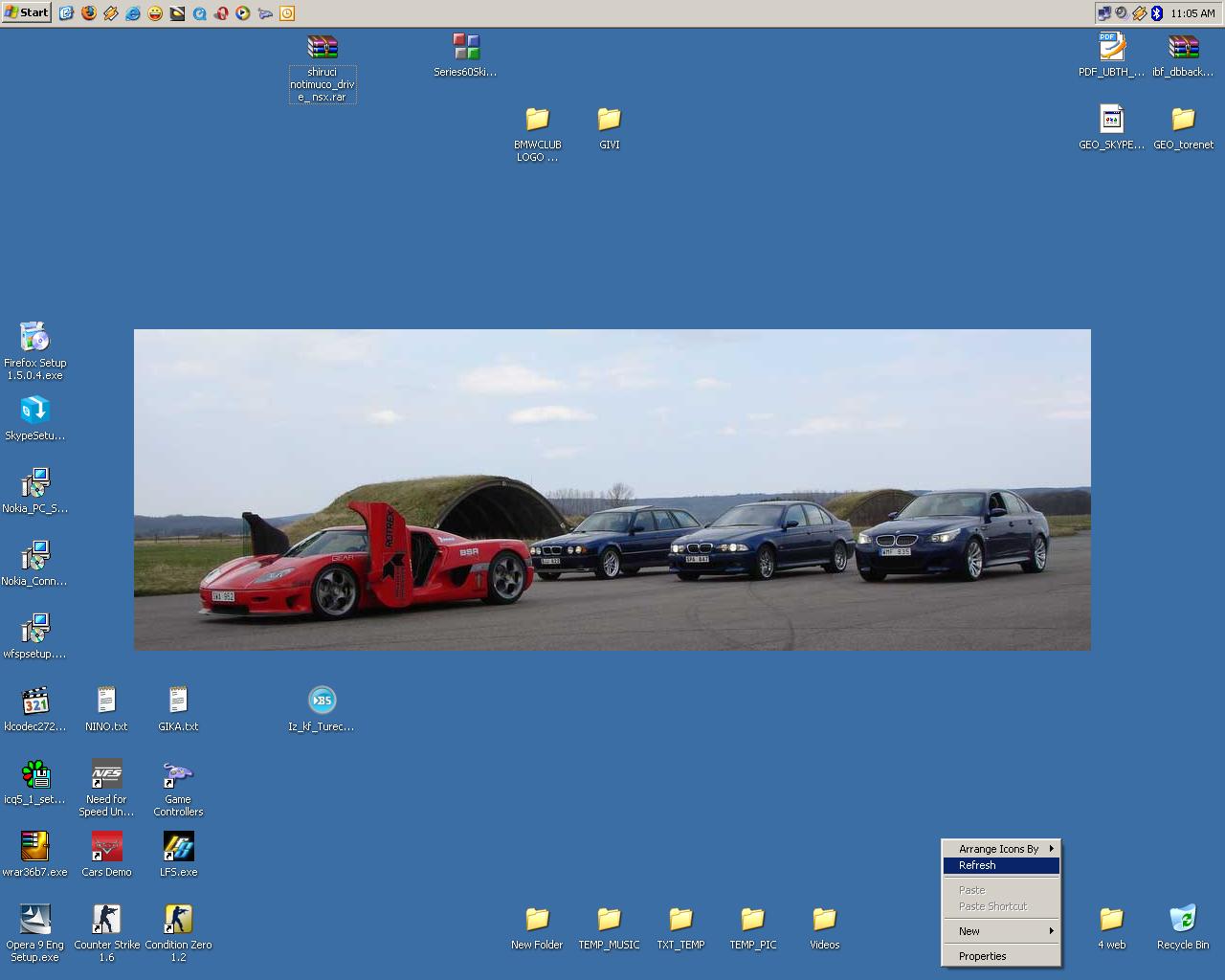
Task: Launch Yahoo Messenger smiley icon
Action: [155, 13]
